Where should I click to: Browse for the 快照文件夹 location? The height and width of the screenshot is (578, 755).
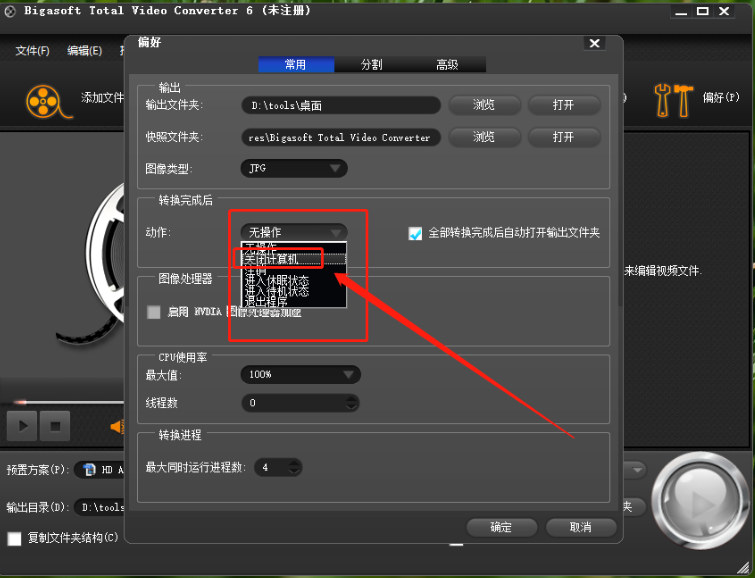484,137
